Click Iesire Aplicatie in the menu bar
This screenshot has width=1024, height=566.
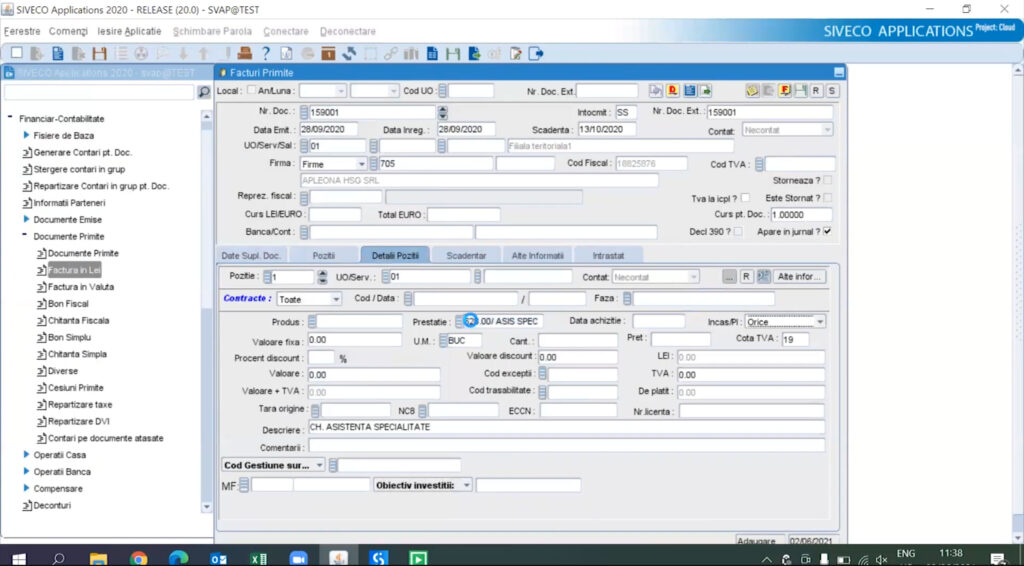point(129,31)
